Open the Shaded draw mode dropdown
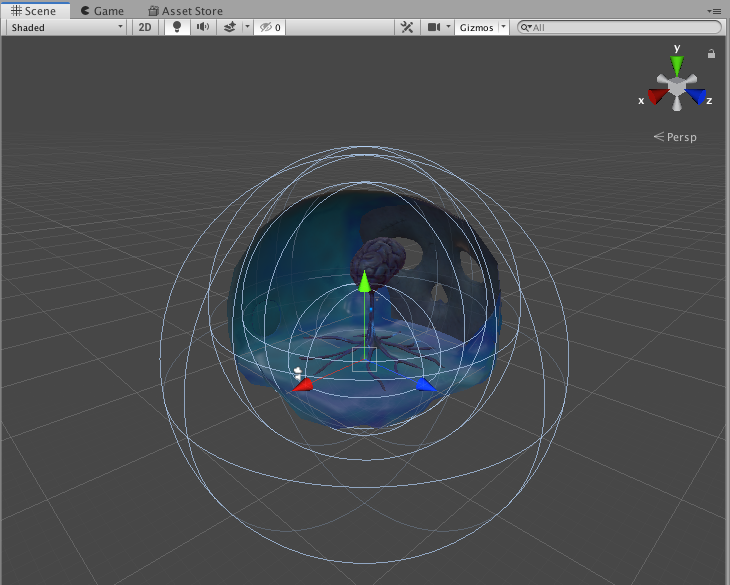The height and width of the screenshot is (585, 730). click(66, 27)
